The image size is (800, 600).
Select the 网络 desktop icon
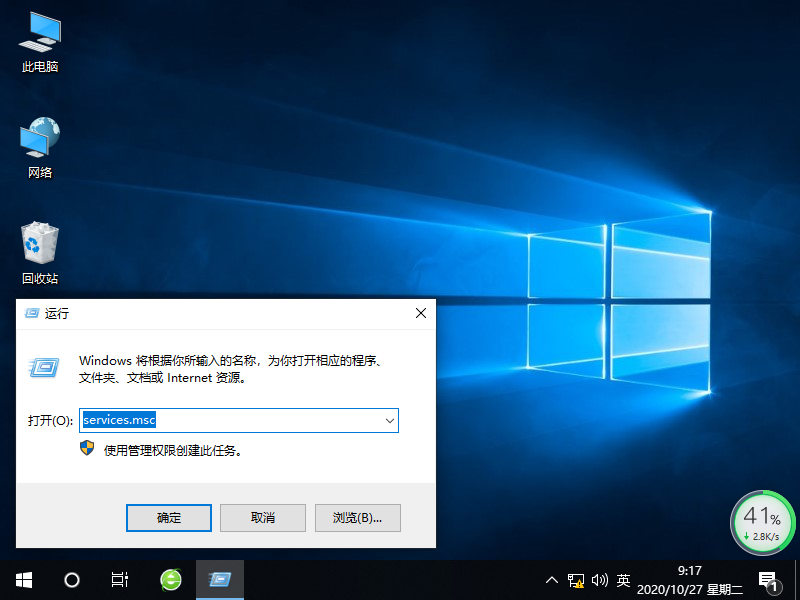tap(40, 148)
